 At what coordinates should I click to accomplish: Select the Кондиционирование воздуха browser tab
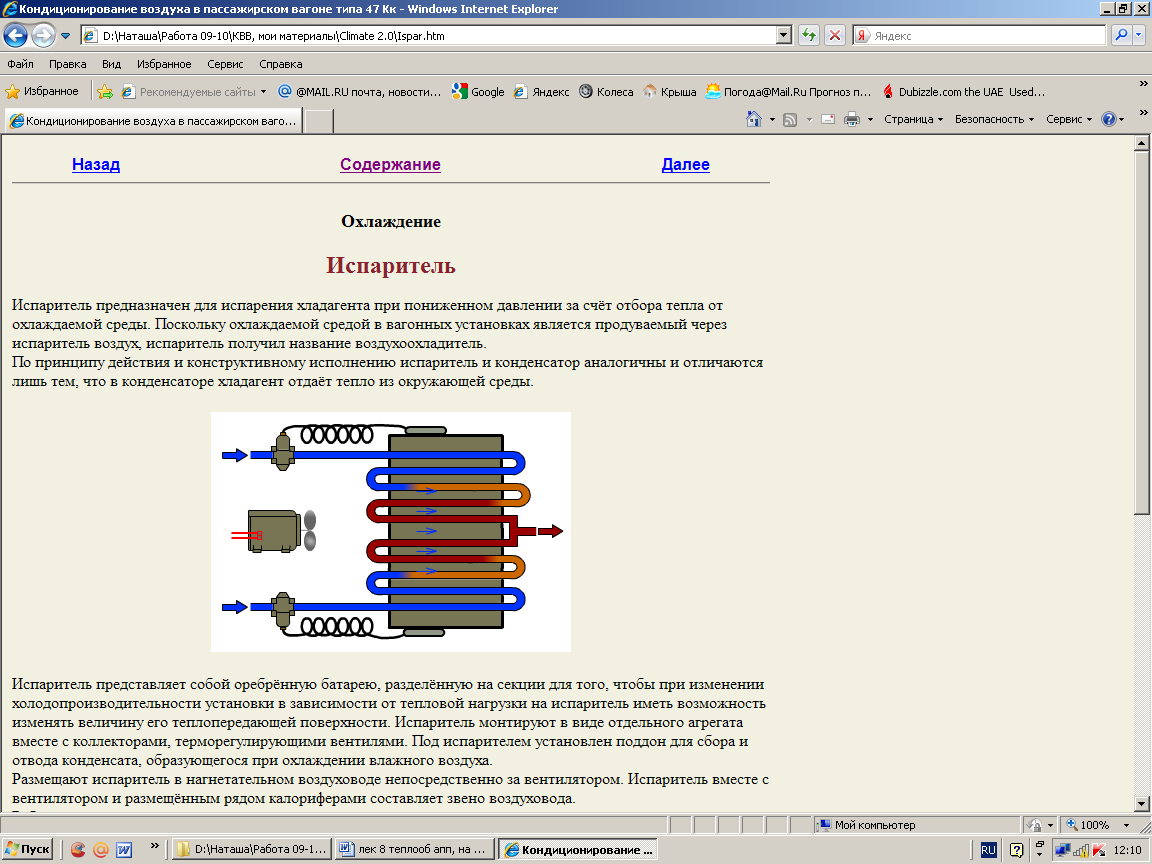point(154,120)
